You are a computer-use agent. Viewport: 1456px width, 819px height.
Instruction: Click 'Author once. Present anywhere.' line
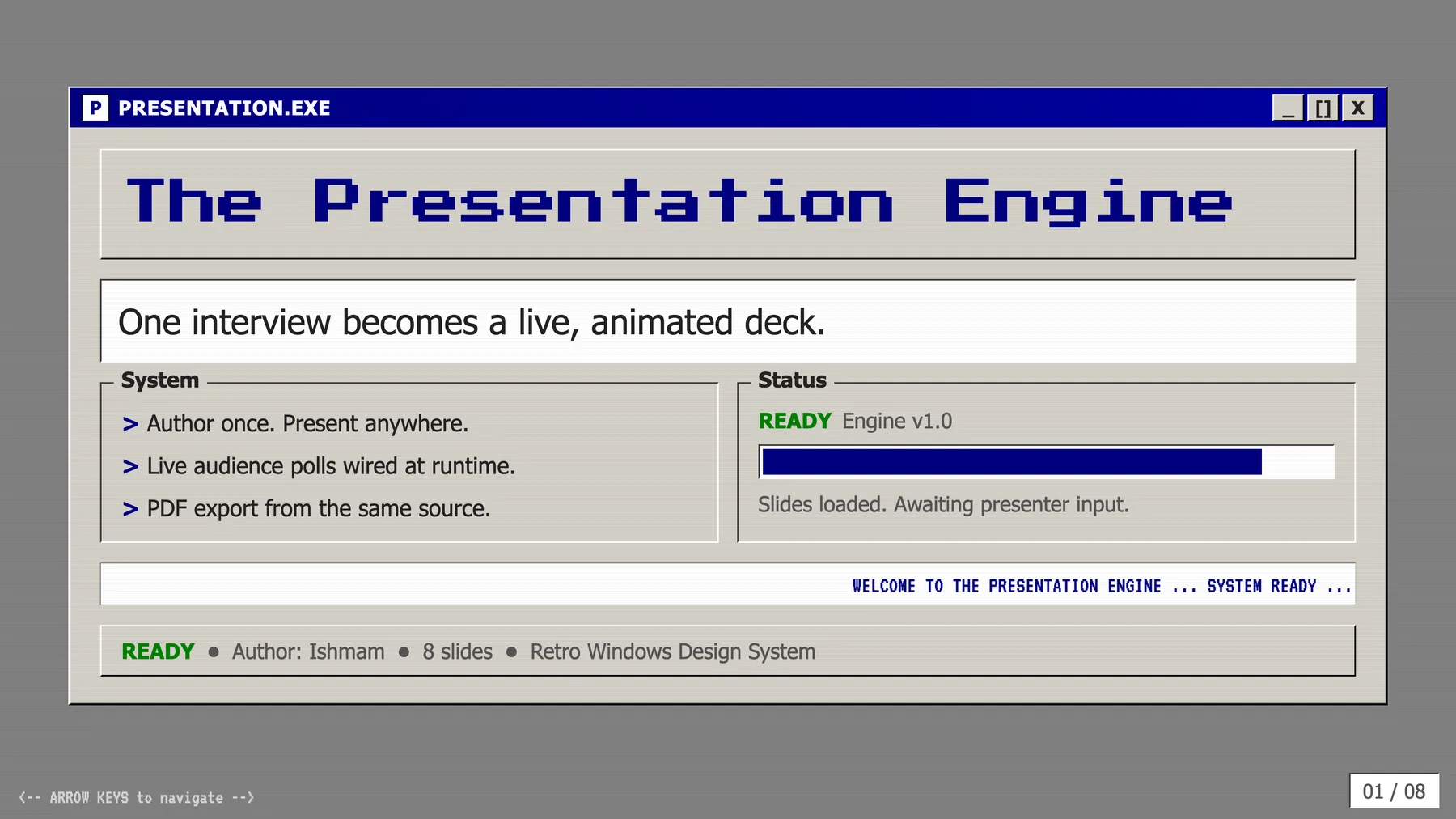[307, 424]
